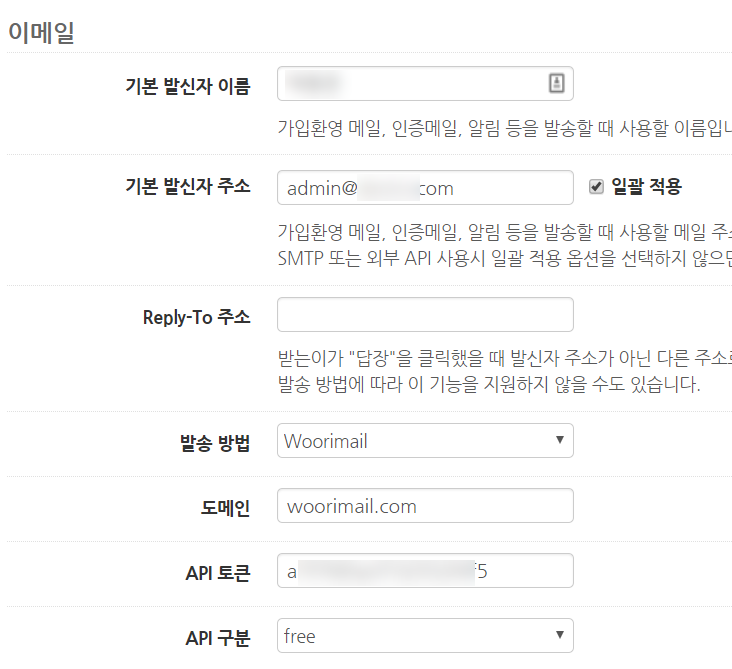Click the admin@ sender address input field
732x669 pixels.
coord(425,188)
